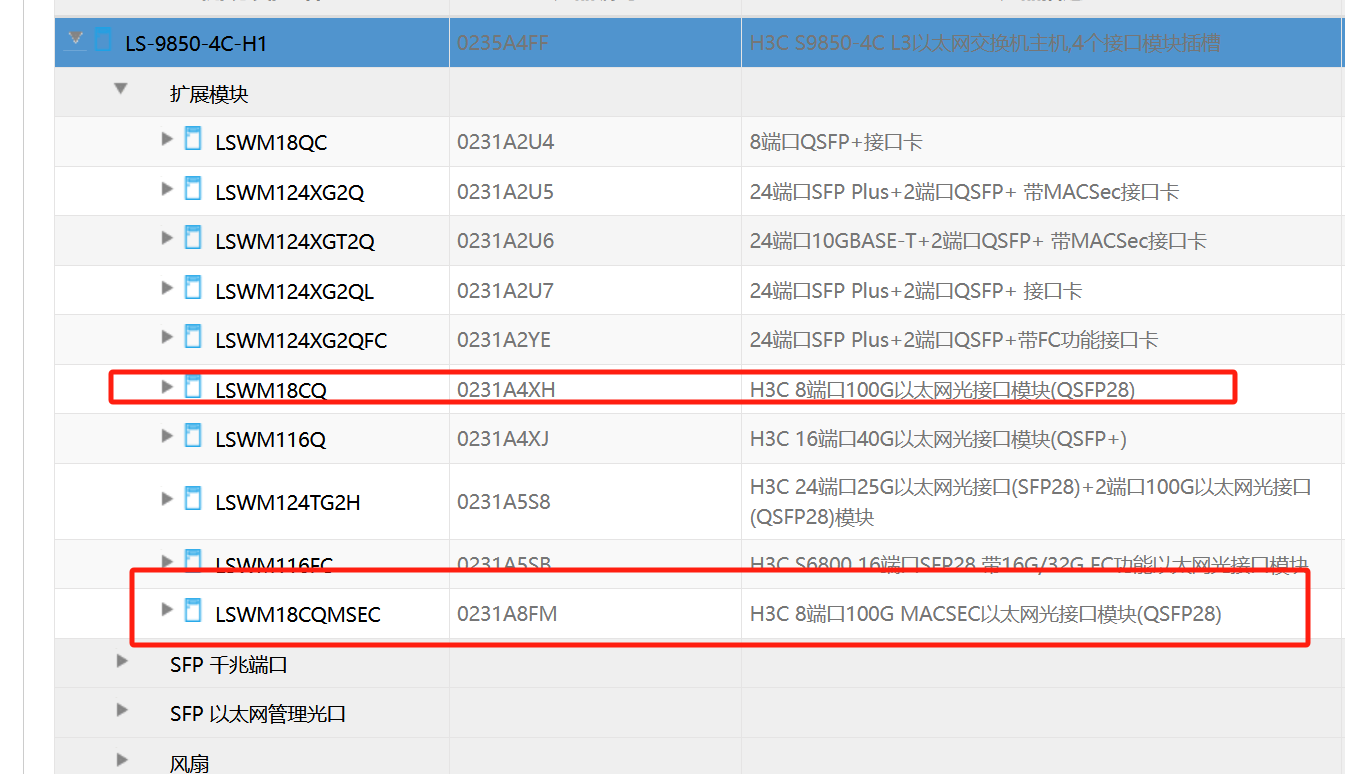
Task: Expand the LSWM18QC row
Action: pos(167,139)
